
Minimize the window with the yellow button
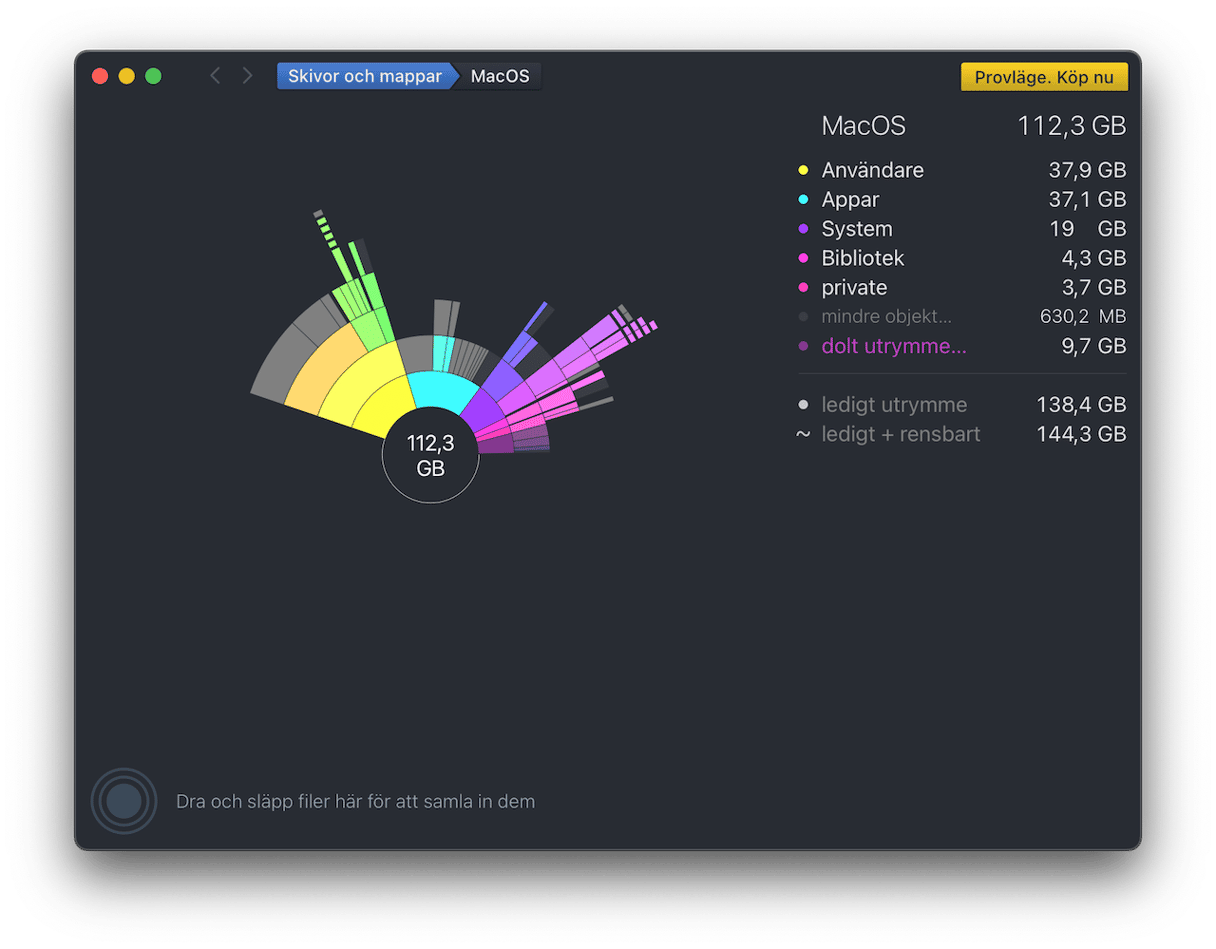pyautogui.click(x=127, y=76)
